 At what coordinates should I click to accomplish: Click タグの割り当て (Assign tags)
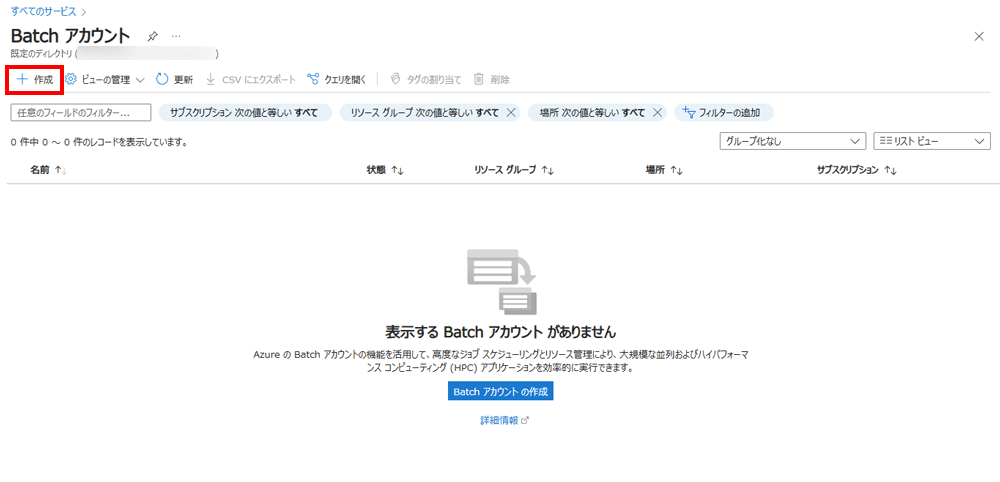425,80
